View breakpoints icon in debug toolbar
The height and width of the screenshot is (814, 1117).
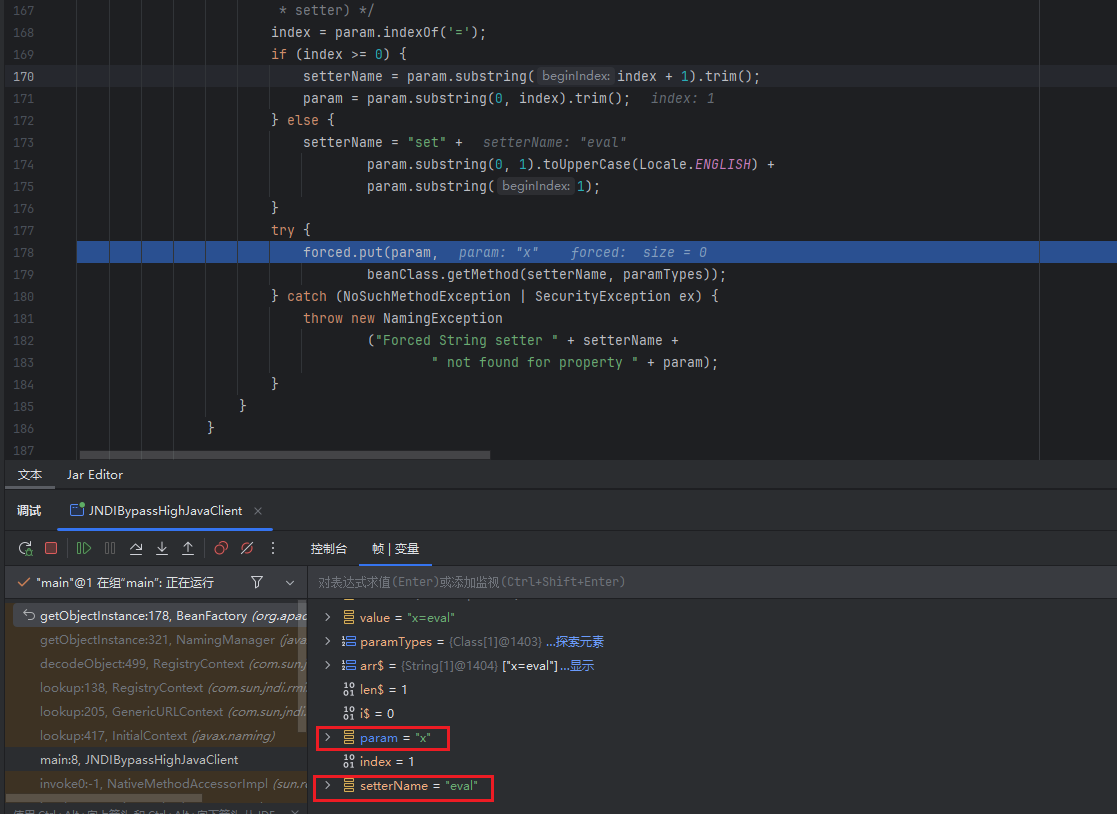(x=221, y=548)
